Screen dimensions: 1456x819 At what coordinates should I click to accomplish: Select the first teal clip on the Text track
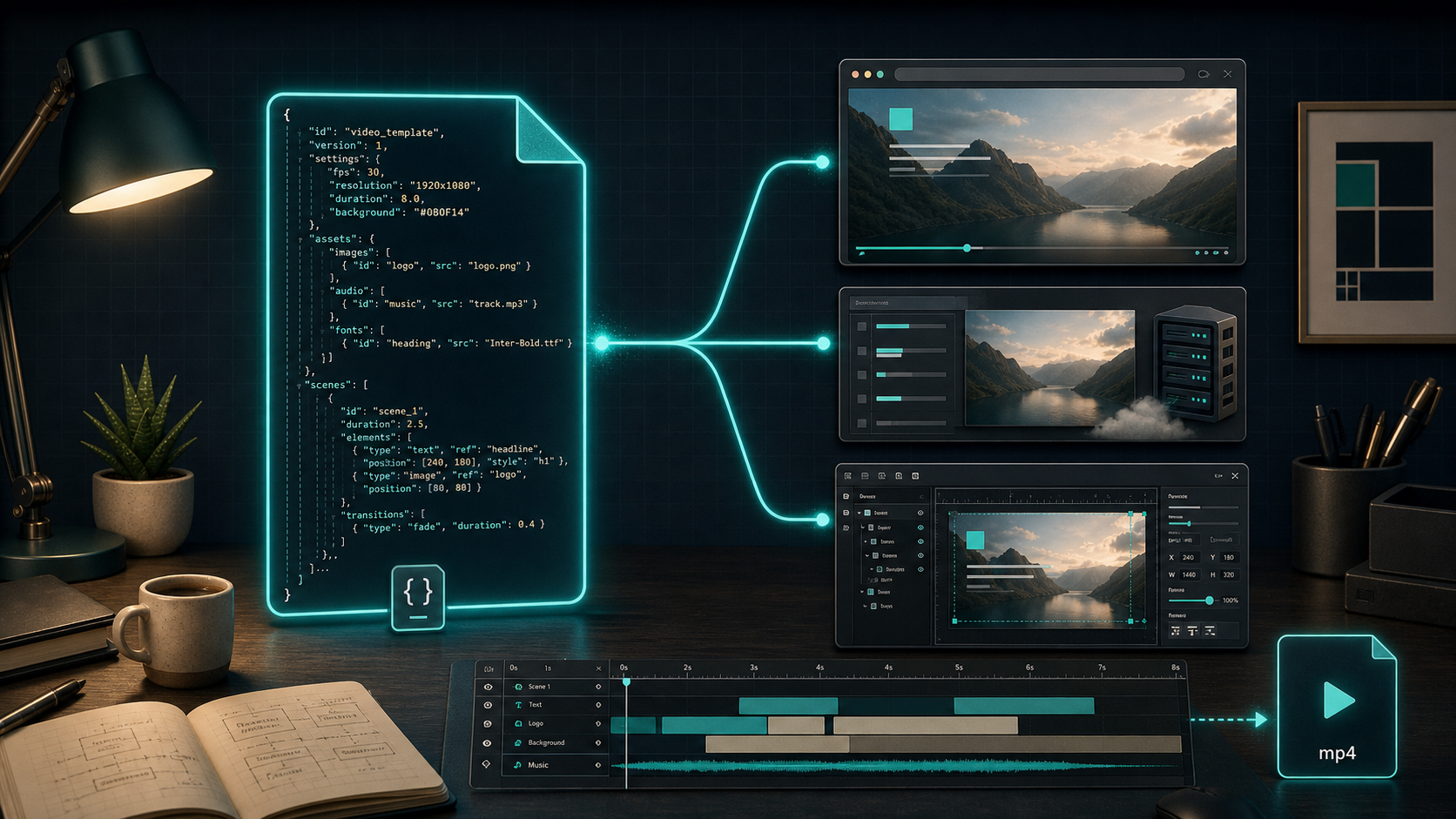point(788,705)
